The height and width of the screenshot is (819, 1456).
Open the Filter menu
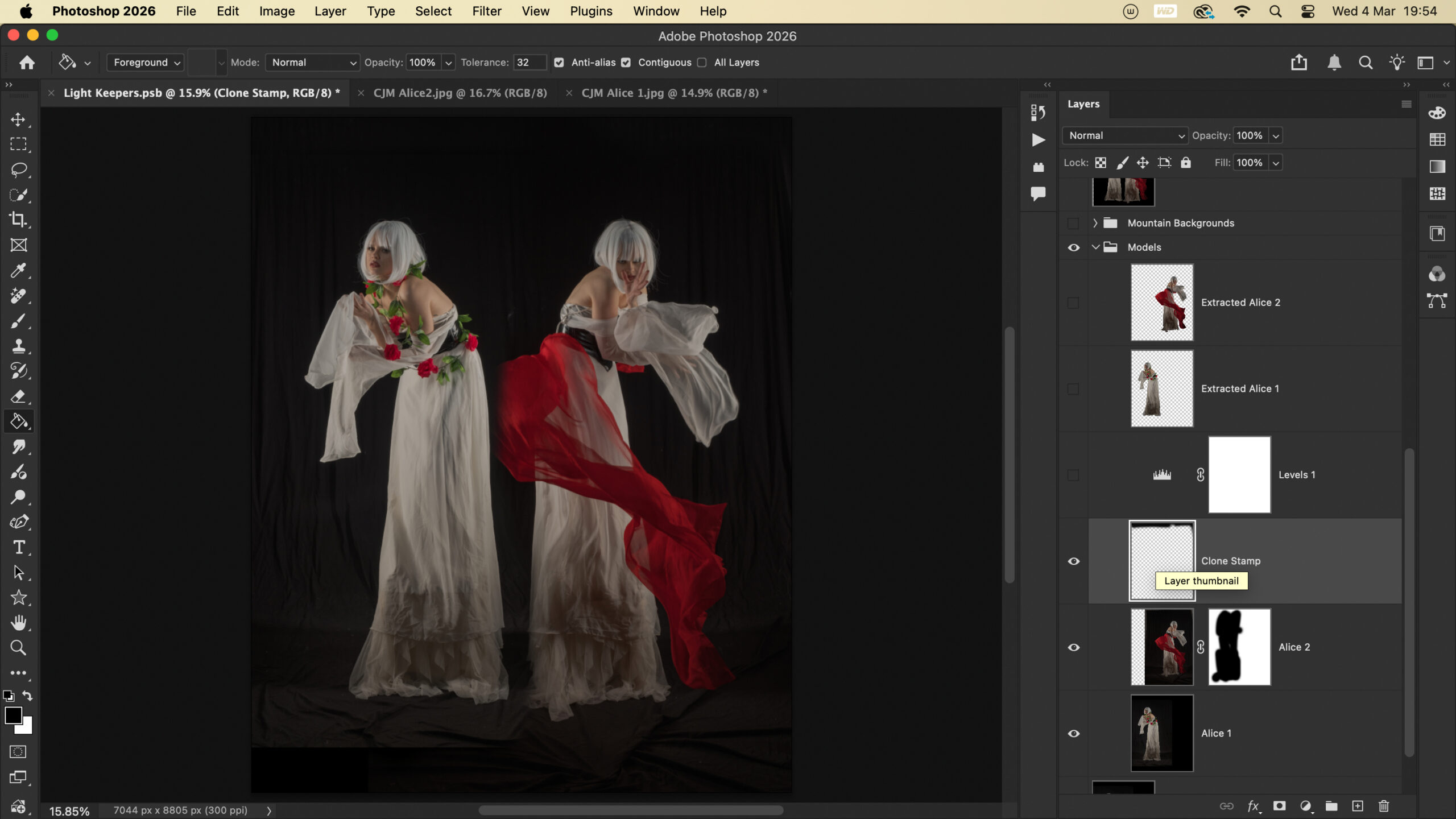486,11
